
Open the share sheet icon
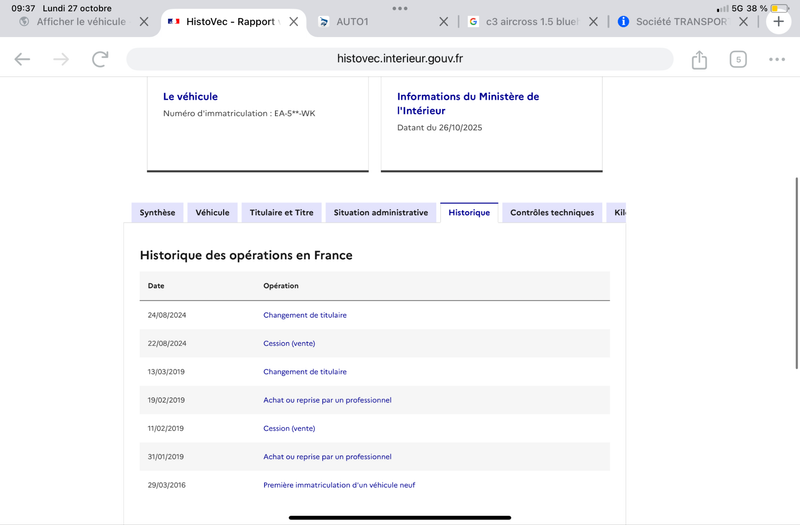click(699, 60)
